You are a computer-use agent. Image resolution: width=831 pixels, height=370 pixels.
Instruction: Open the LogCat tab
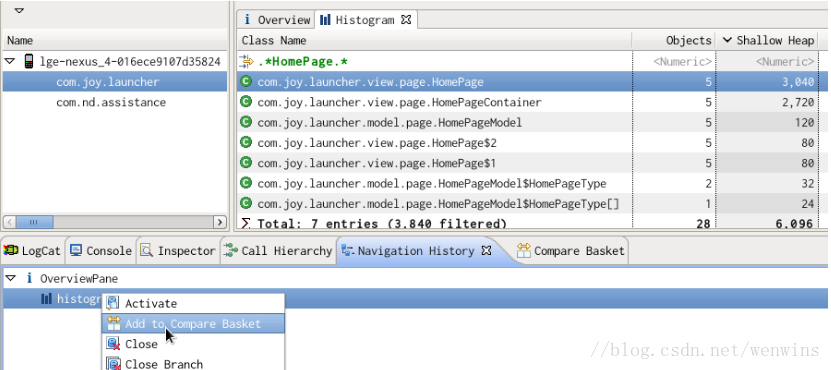point(32,251)
